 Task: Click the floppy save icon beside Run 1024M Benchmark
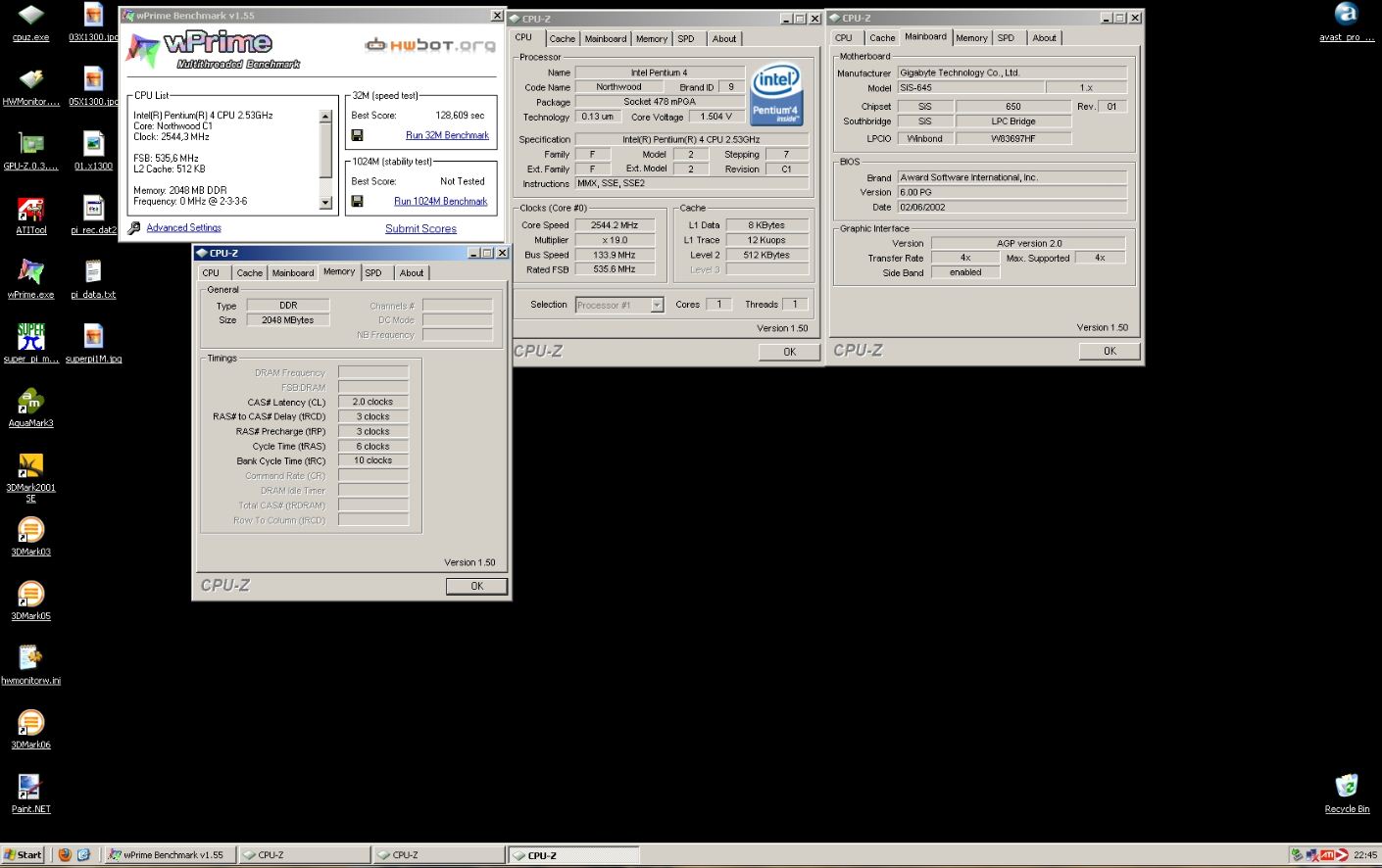(x=357, y=201)
